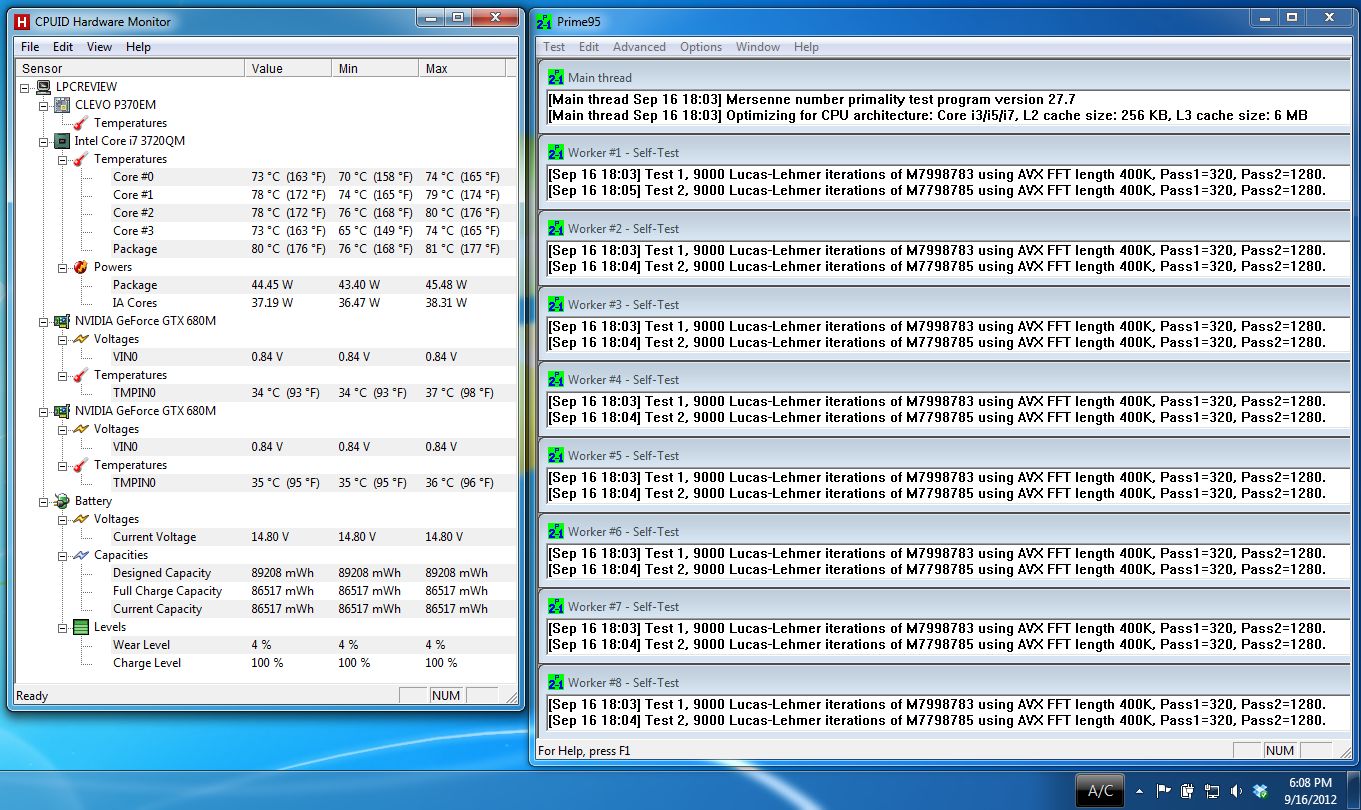
Task: Click the green bars icon beside Levels
Action: tap(81, 627)
